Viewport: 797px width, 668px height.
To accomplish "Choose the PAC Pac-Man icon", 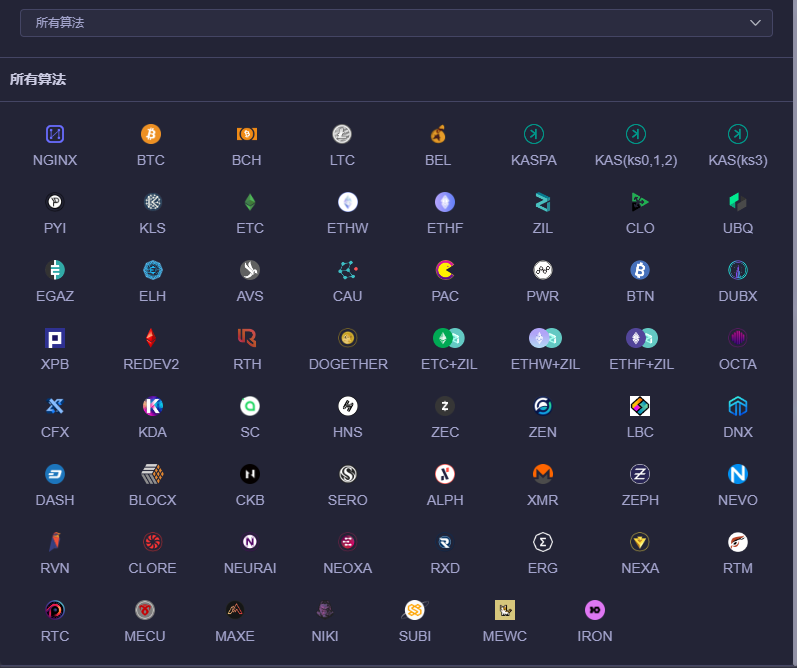I will [x=445, y=270].
